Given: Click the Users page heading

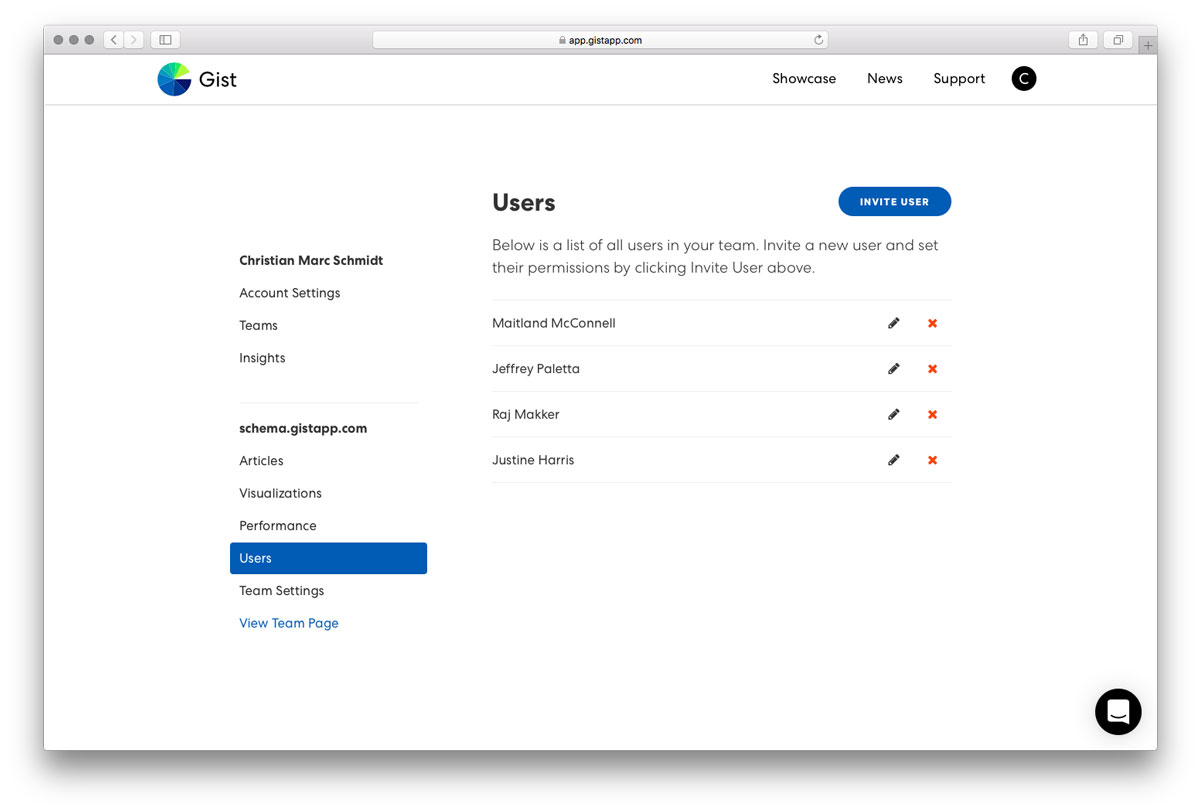Looking at the screenshot, I should click(x=524, y=202).
